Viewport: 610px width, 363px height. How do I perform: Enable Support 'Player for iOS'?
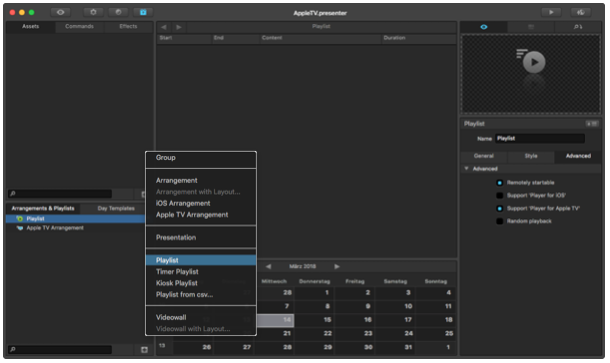pyautogui.click(x=500, y=195)
